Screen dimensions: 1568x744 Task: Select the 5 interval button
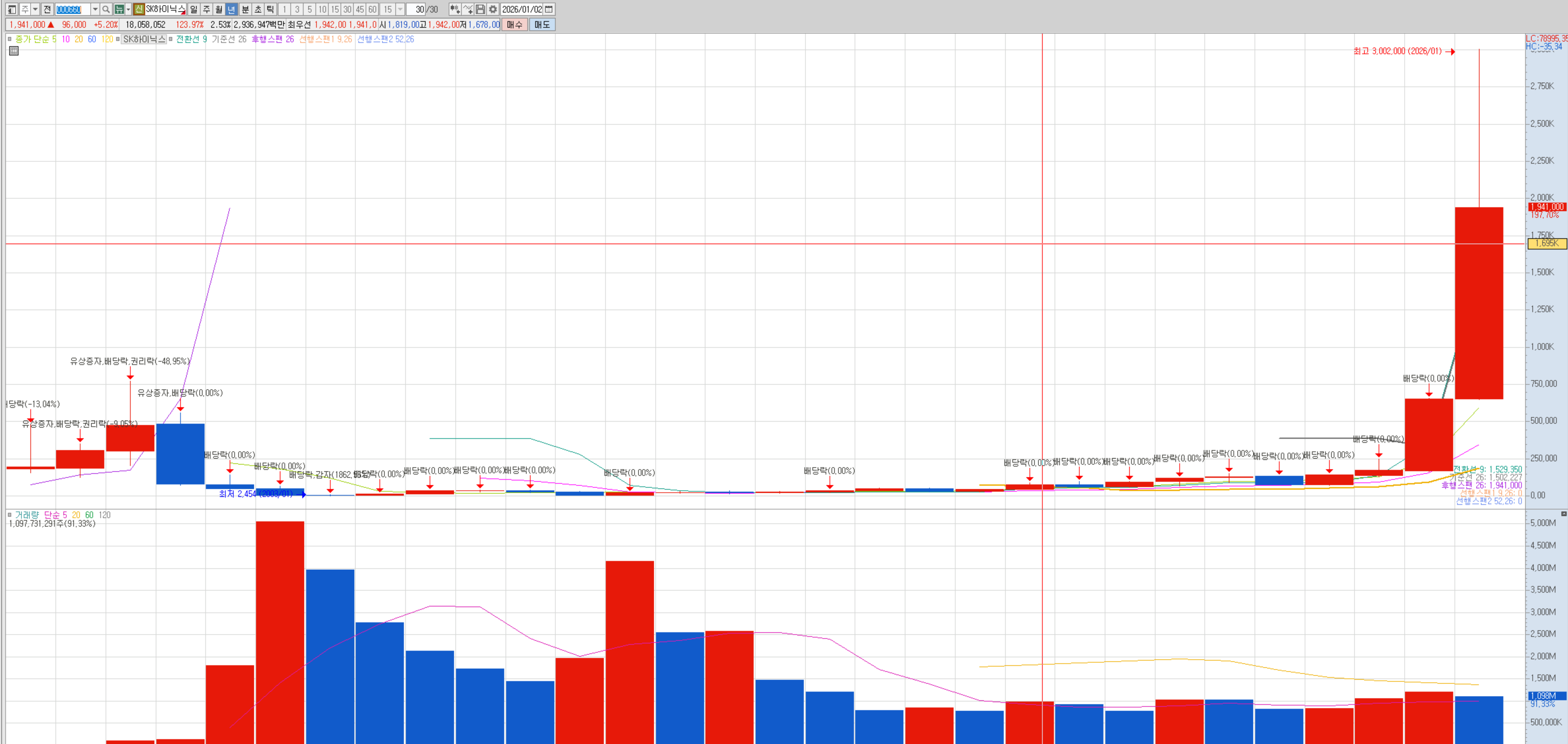(310, 9)
